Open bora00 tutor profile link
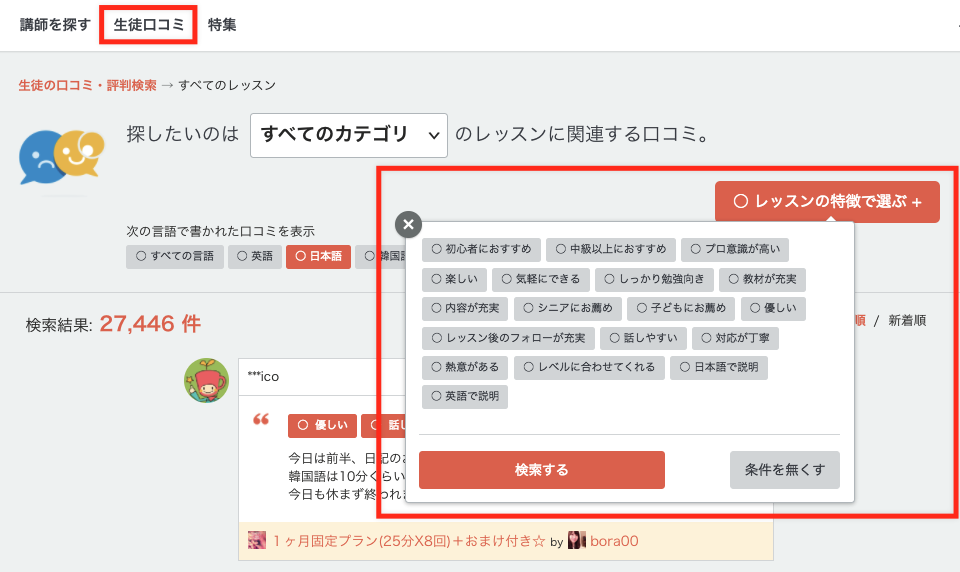960x572 pixels. (614, 541)
